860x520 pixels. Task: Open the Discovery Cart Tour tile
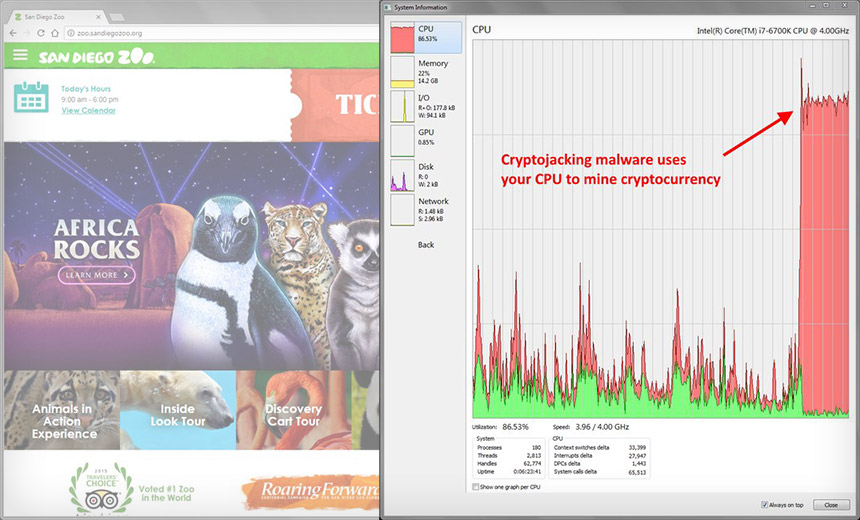(x=293, y=410)
